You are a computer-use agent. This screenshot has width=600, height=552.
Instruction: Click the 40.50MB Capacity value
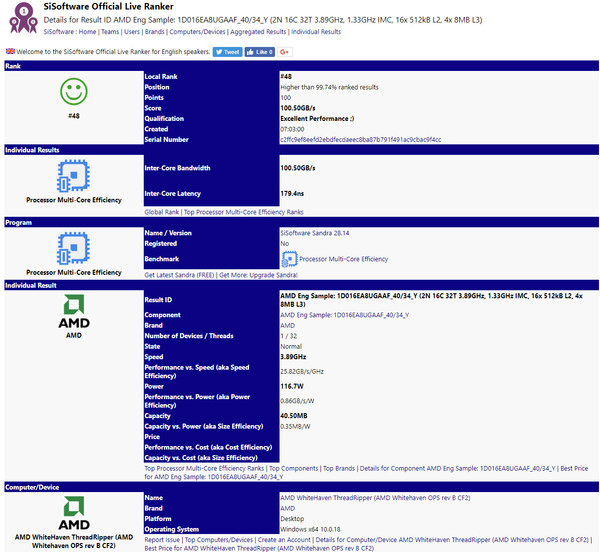coord(294,416)
